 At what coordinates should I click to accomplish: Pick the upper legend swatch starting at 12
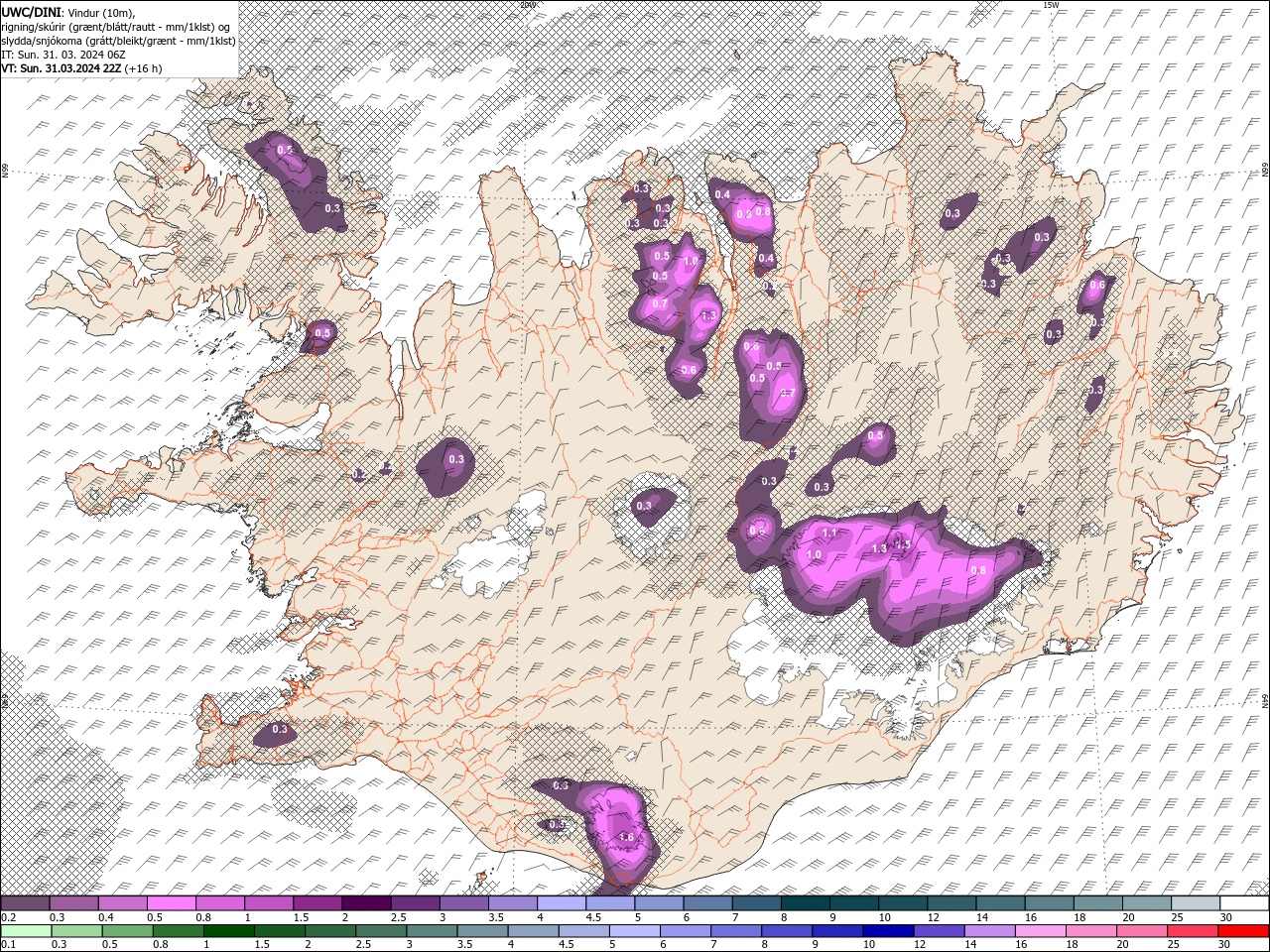[x=951, y=903]
